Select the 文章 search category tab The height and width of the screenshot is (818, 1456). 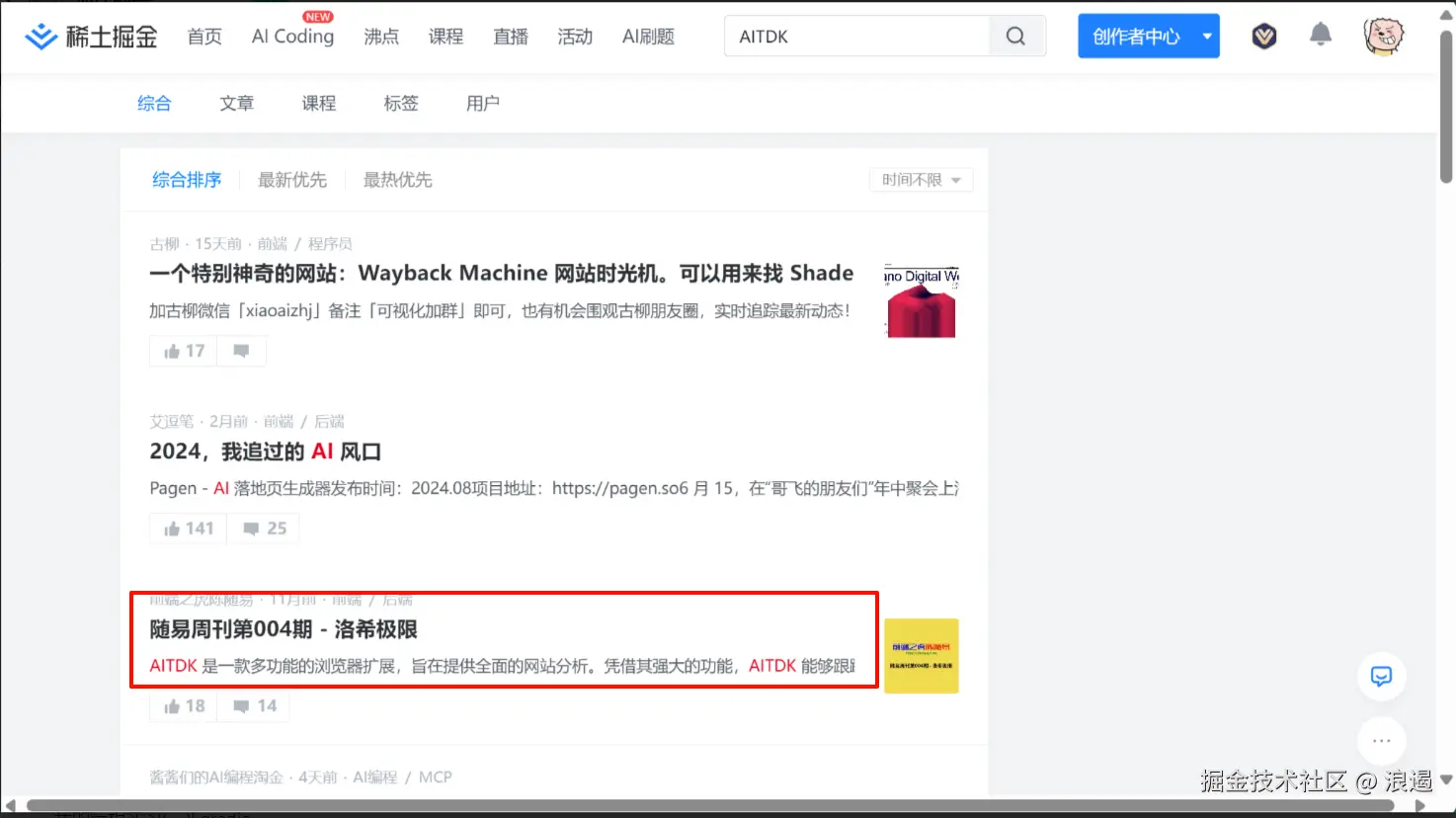point(236,103)
